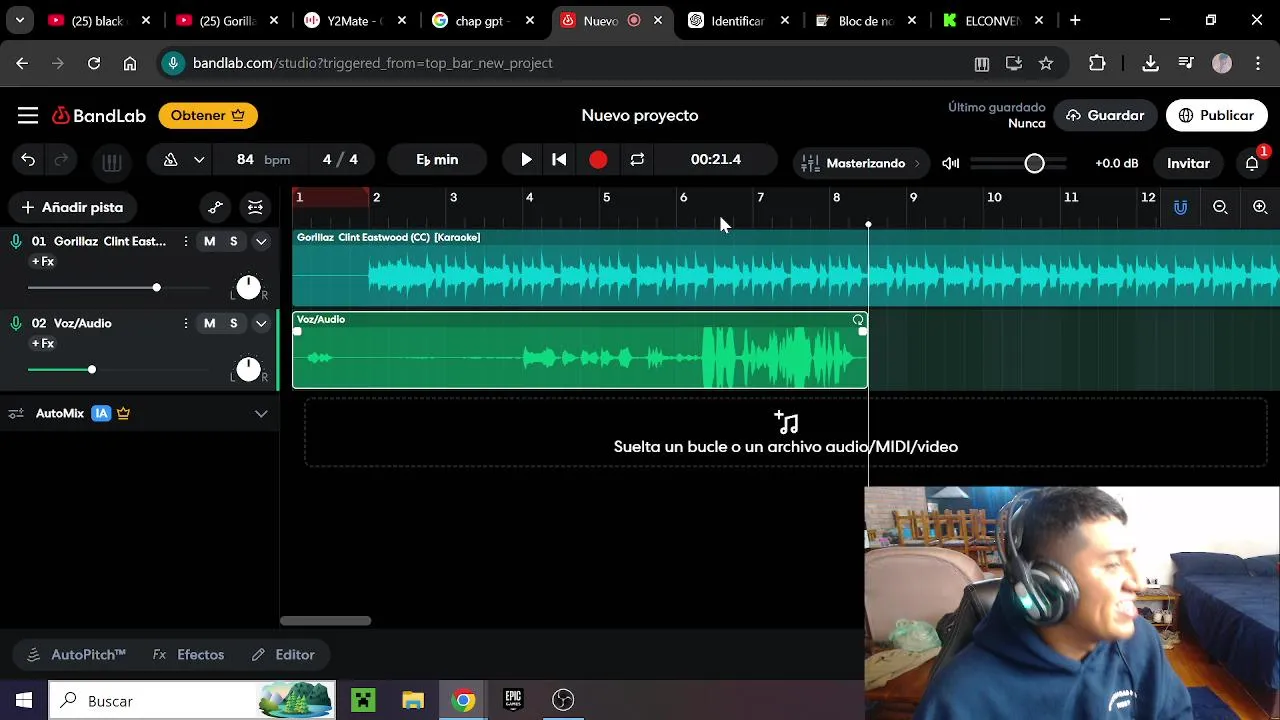Arm the Gorillaz track microphone icon

(16, 241)
